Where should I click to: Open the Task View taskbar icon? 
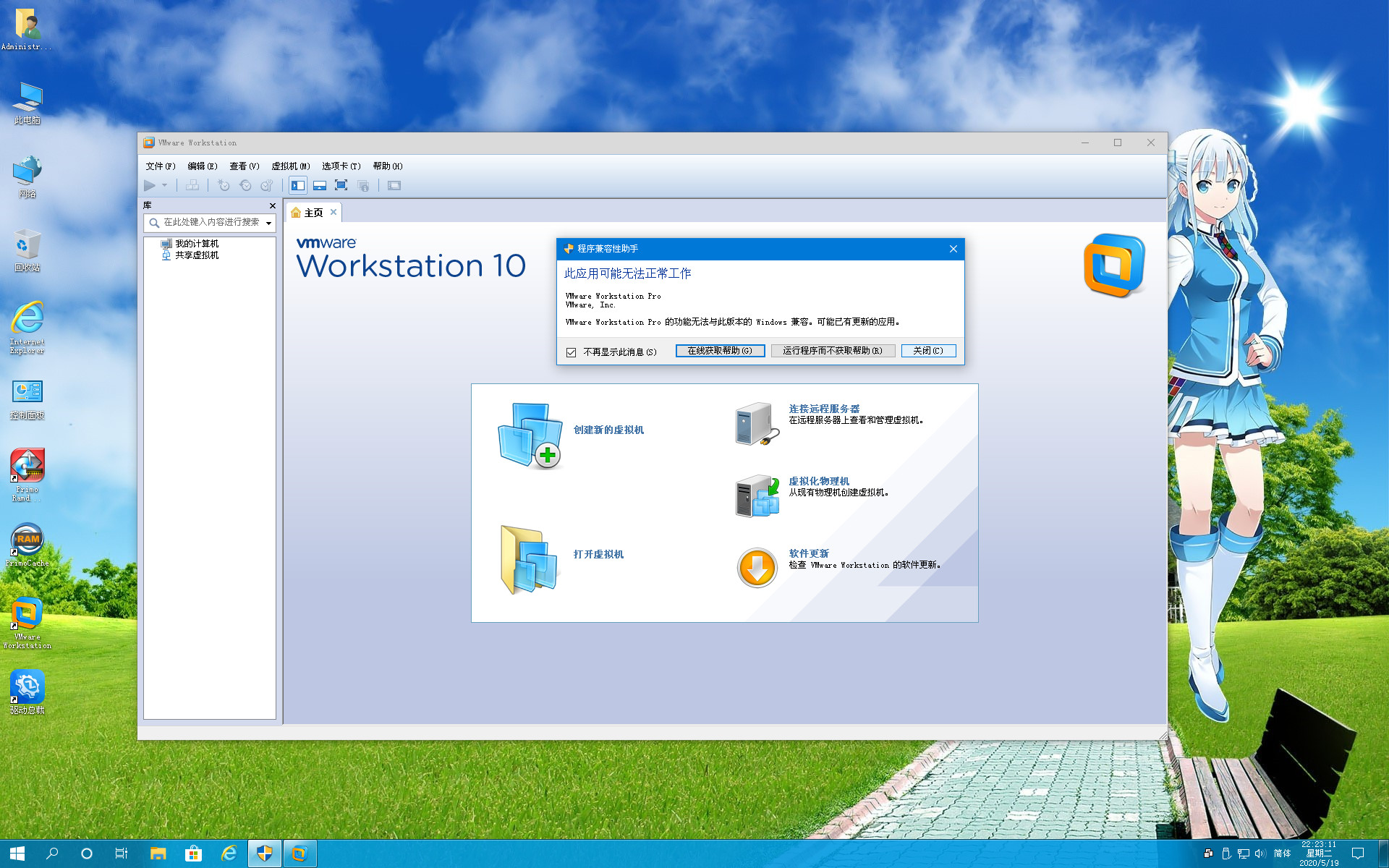122,854
